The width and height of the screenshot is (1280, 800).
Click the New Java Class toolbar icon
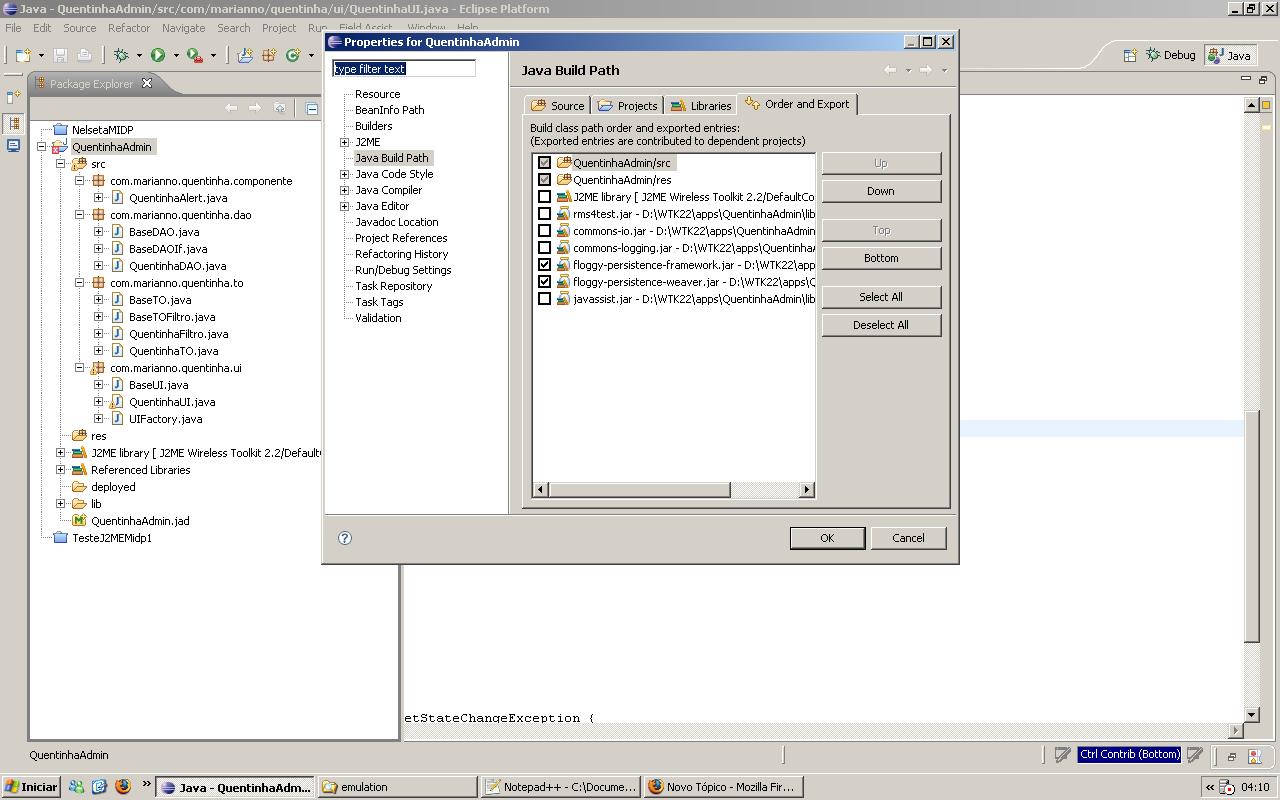293,55
